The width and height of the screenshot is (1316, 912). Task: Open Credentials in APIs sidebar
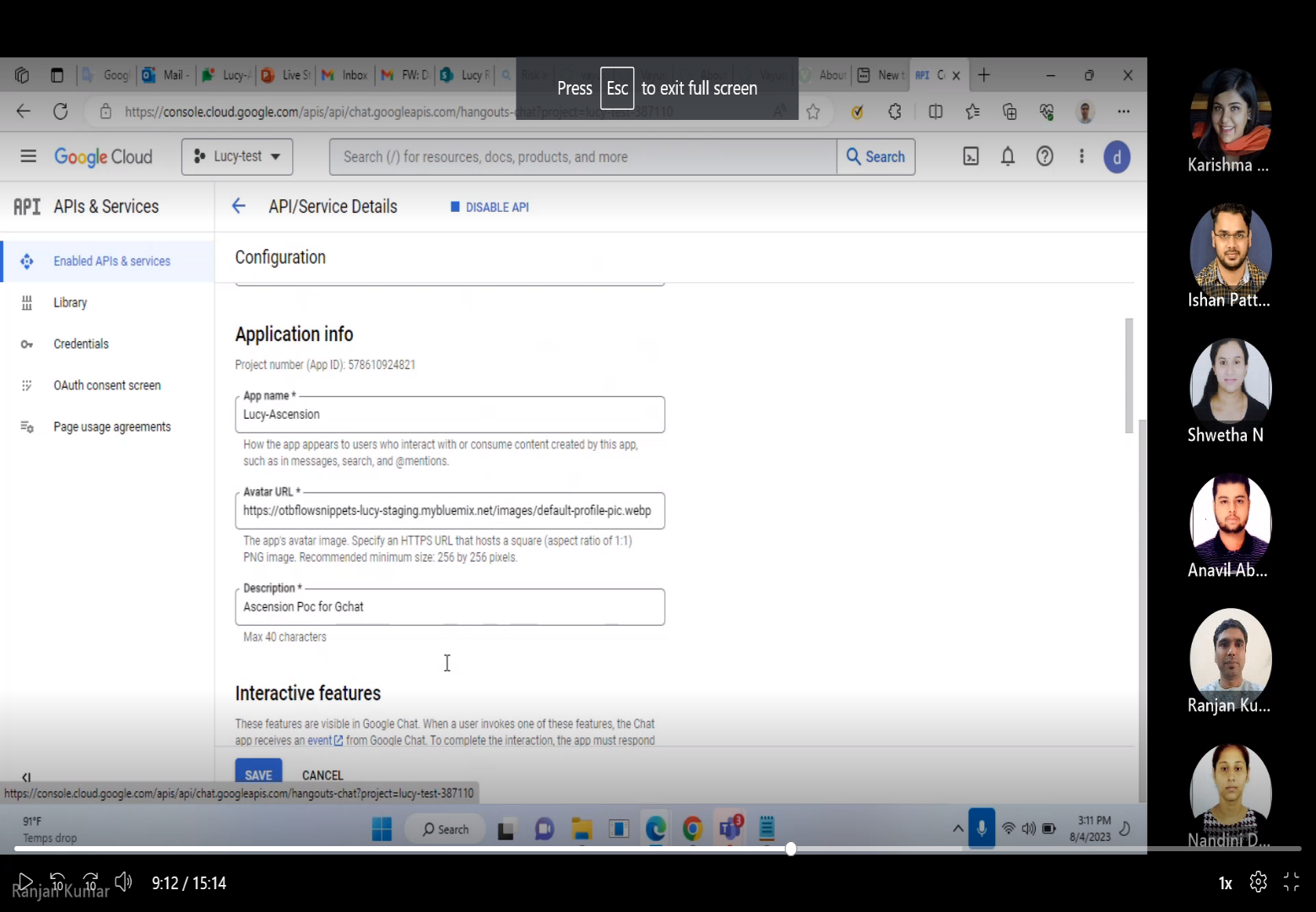[81, 344]
